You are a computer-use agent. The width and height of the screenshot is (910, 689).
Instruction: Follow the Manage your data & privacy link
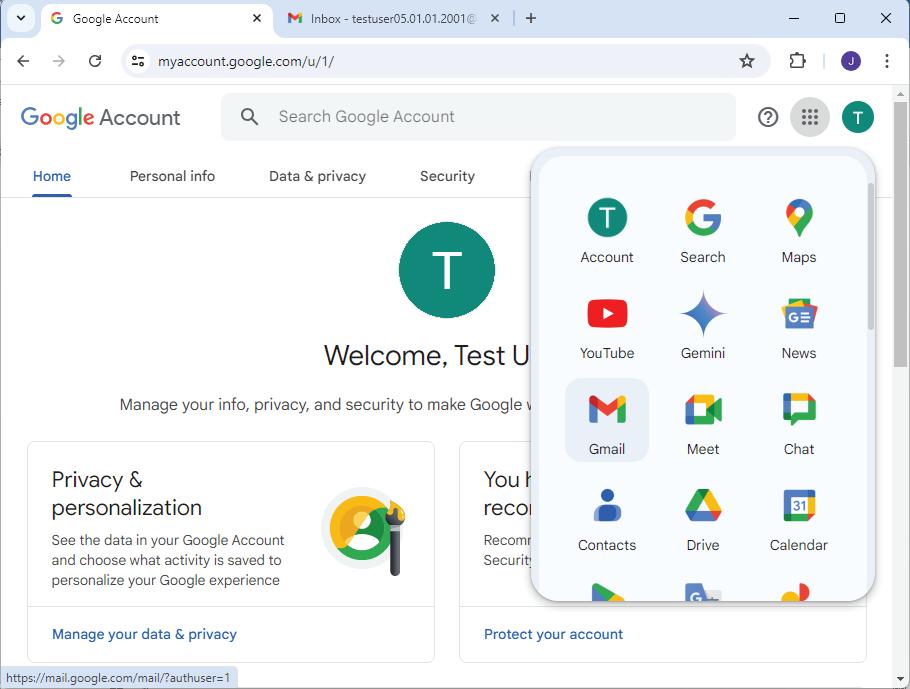coord(145,634)
